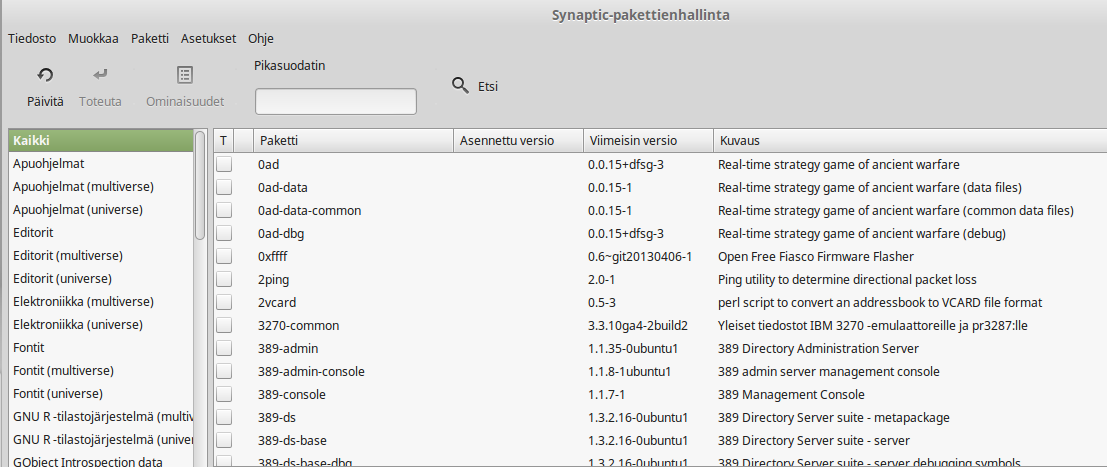Viewport: 1107px width, 467px height.
Task: Click the Päivitä reload icon
Action: 45,75
